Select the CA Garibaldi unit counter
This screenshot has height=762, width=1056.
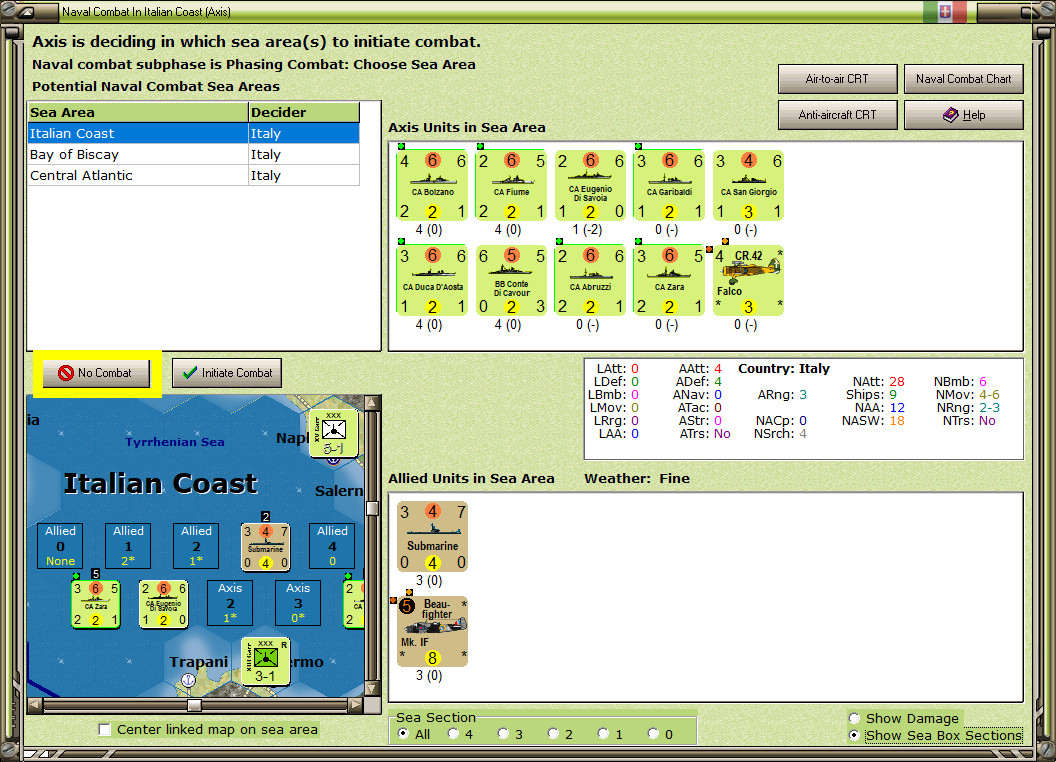(669, 185)
